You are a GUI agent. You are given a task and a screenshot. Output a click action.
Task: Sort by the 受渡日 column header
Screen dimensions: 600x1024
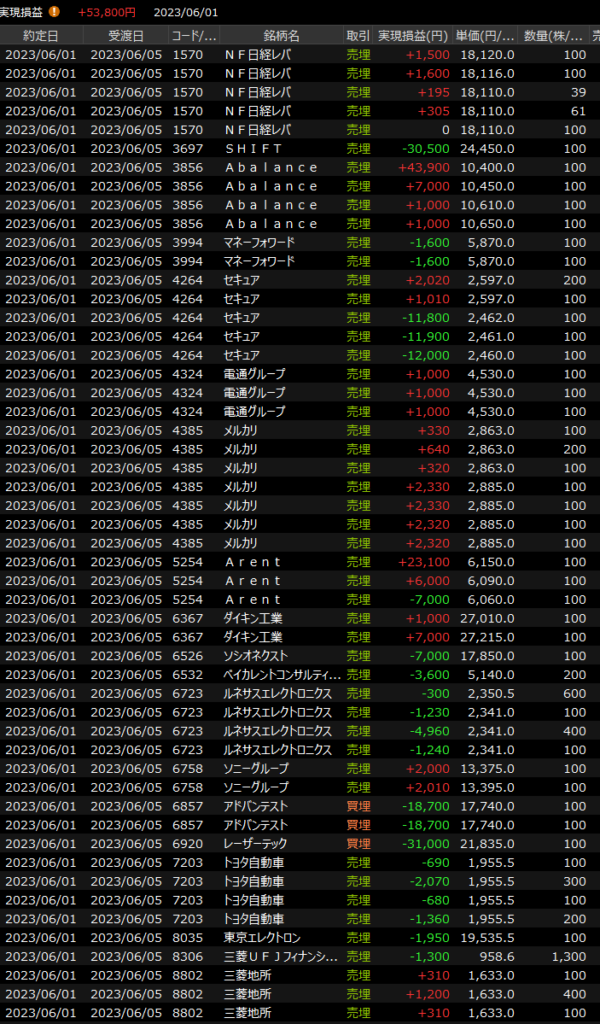(125, 35)
